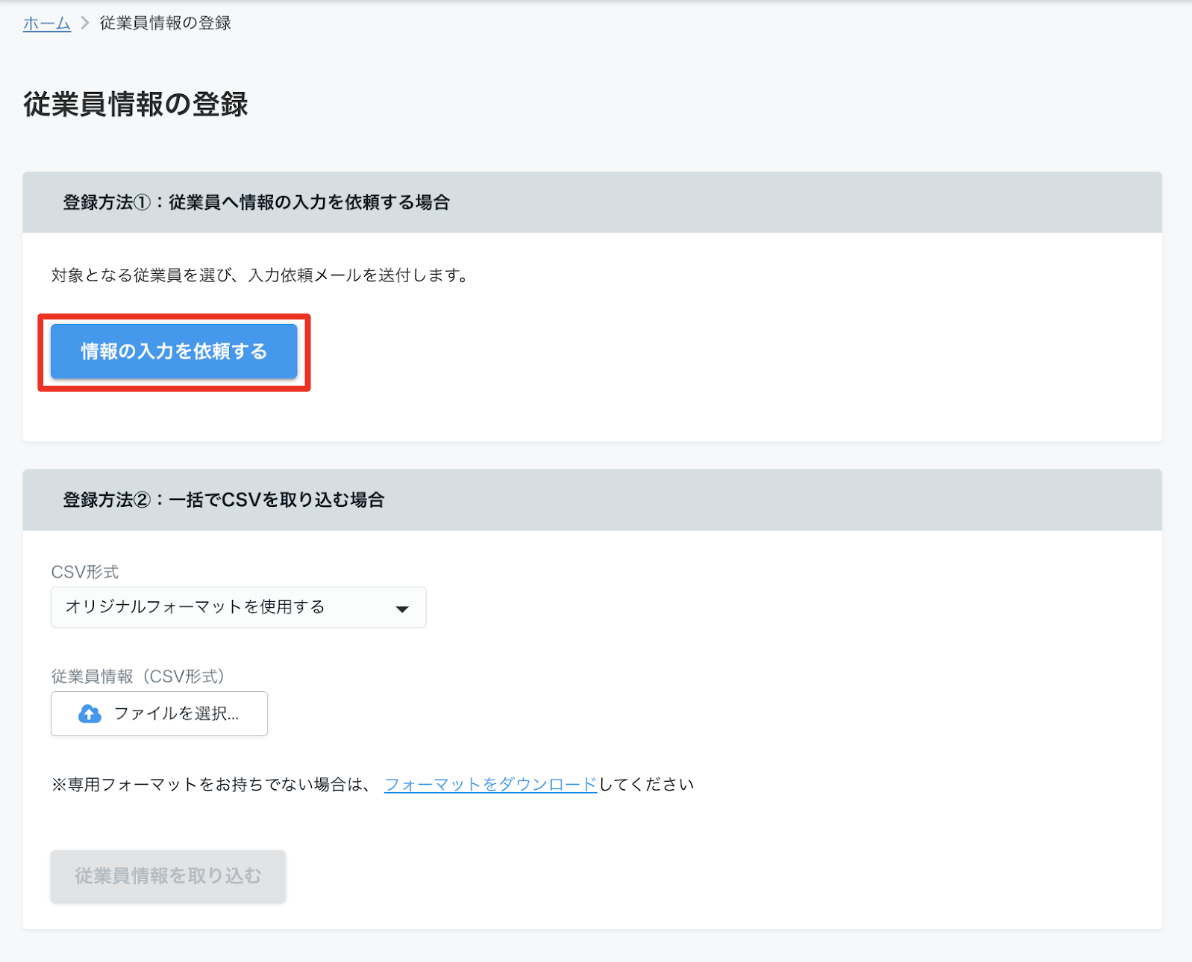Viewport: 1192px width, 962px height.
Task: Click the cloud upload icon
Action: 90,713
